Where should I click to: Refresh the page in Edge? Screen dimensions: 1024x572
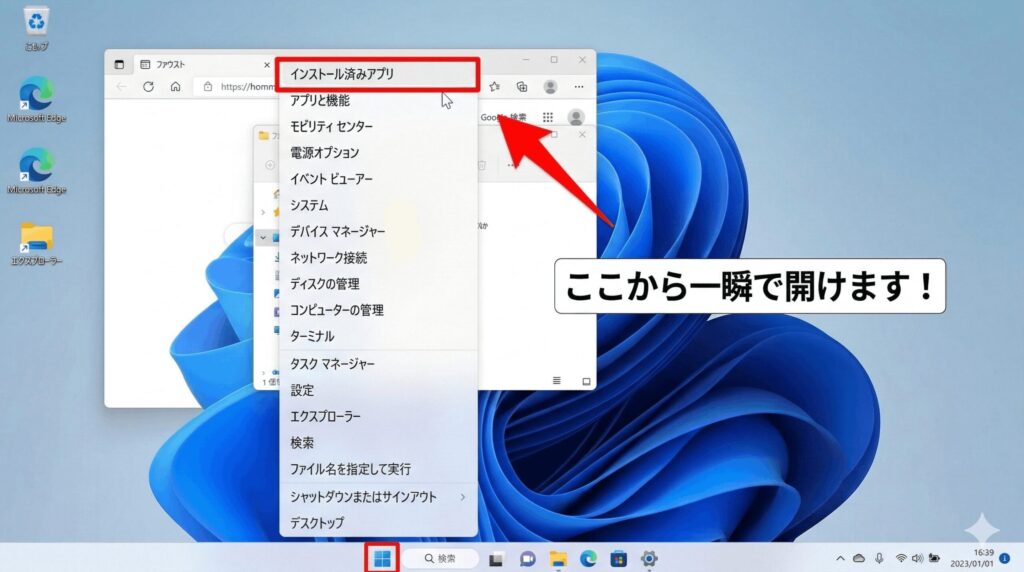(148, 87)
